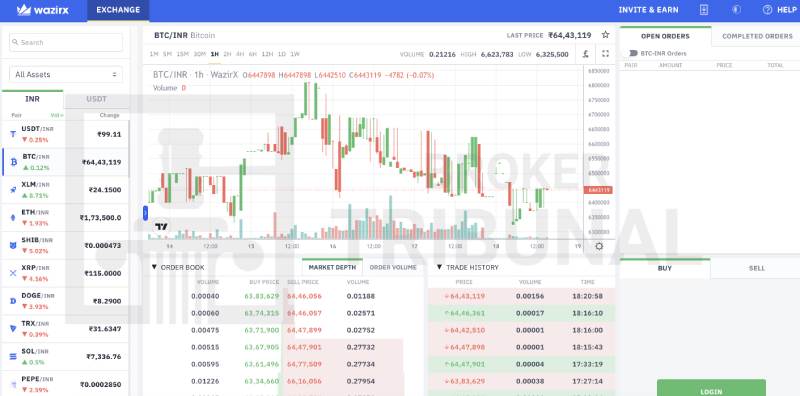Click the Volume indicator label on chart
The width and height of the screenshot is (800, 396).
(165, 88)
